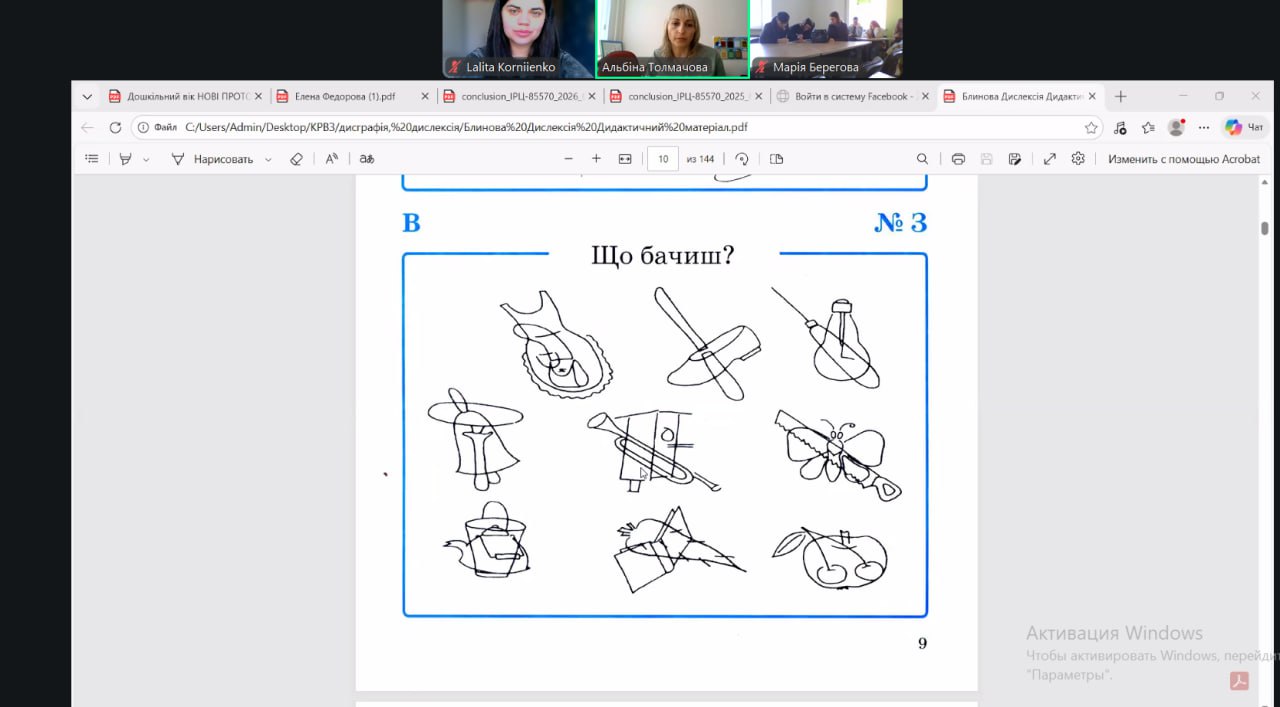Click Изменить с помощью Acrobat button

1183,159
